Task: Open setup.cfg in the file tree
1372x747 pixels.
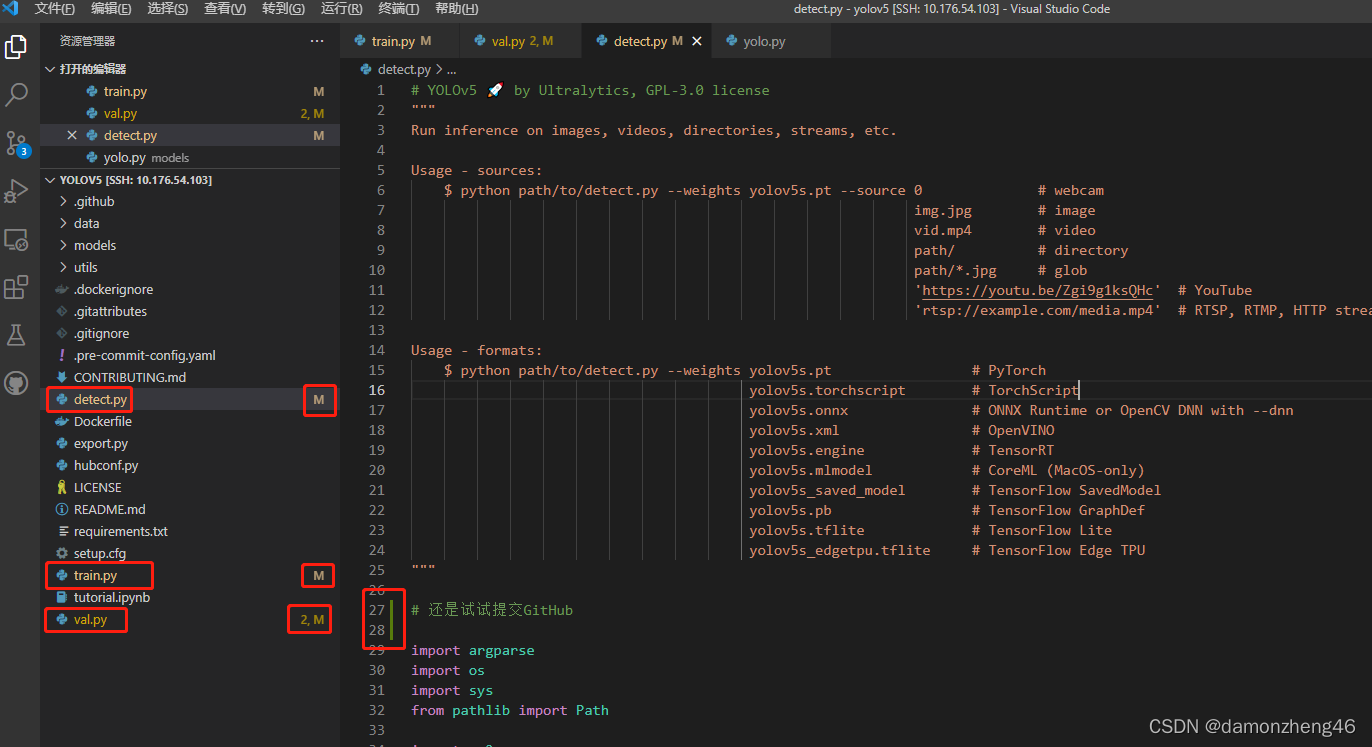Action: pos(190,553)
